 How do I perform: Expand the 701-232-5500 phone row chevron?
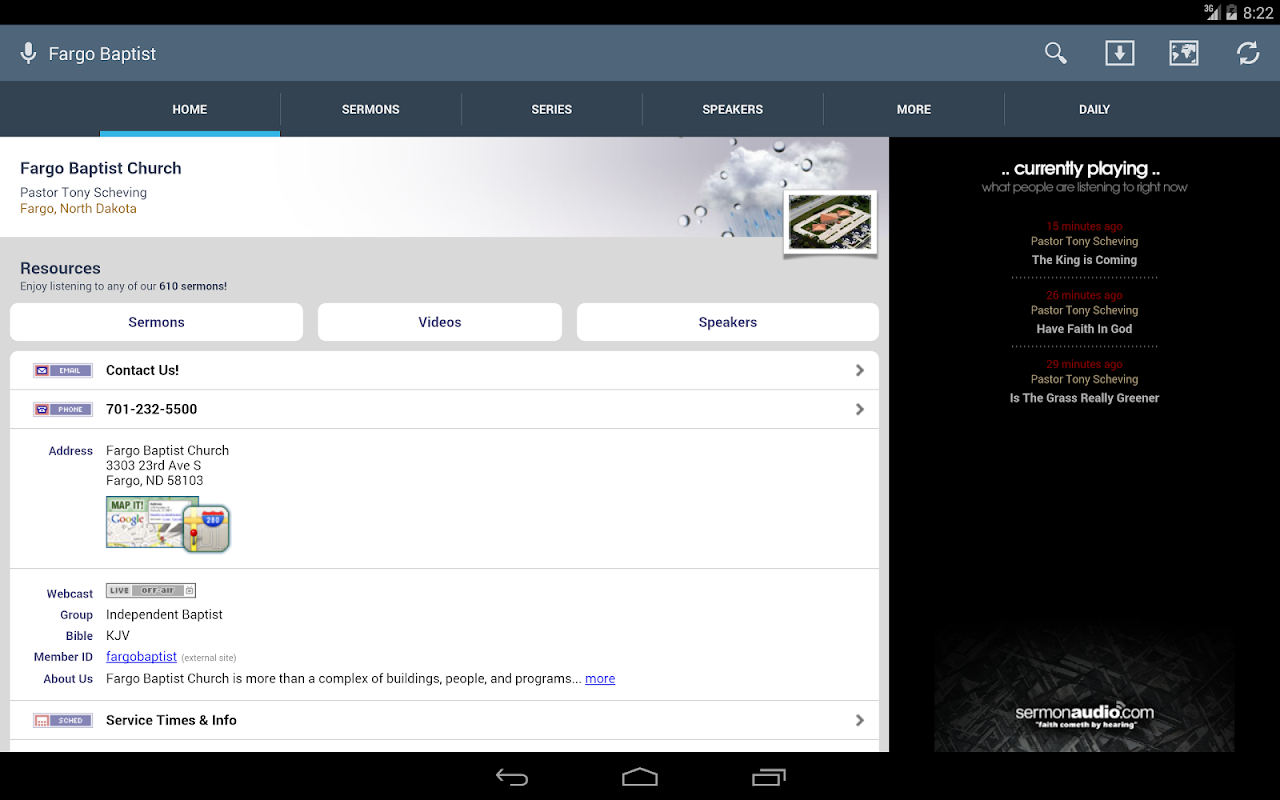click(860, 409)
